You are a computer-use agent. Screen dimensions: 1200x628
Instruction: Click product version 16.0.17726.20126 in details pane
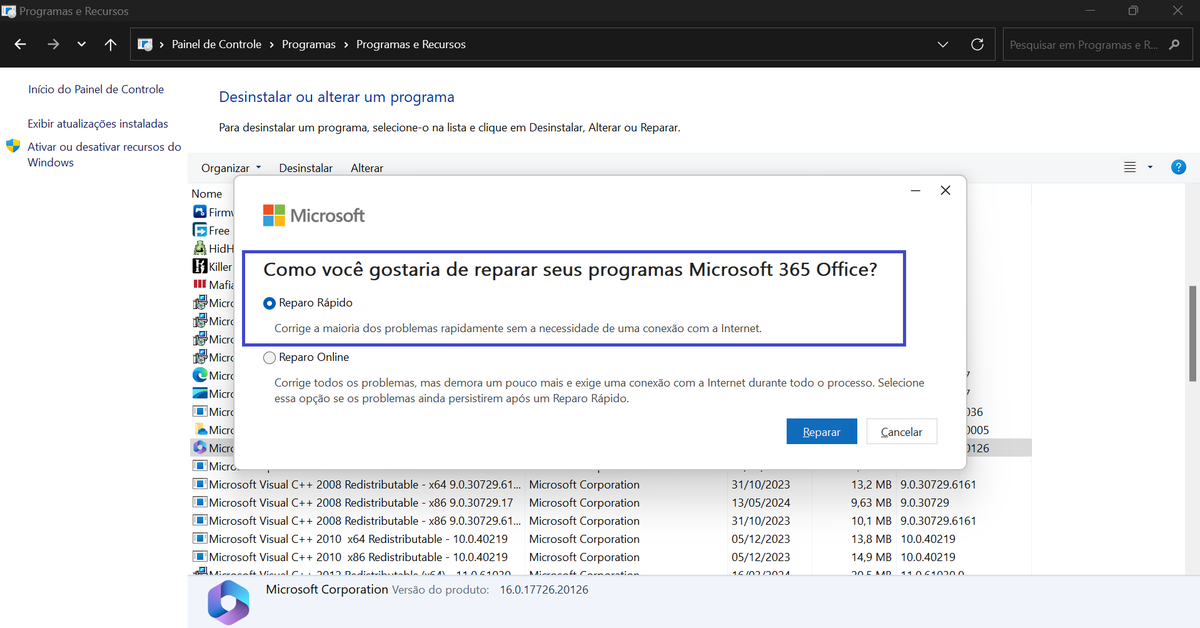point(544,590)
